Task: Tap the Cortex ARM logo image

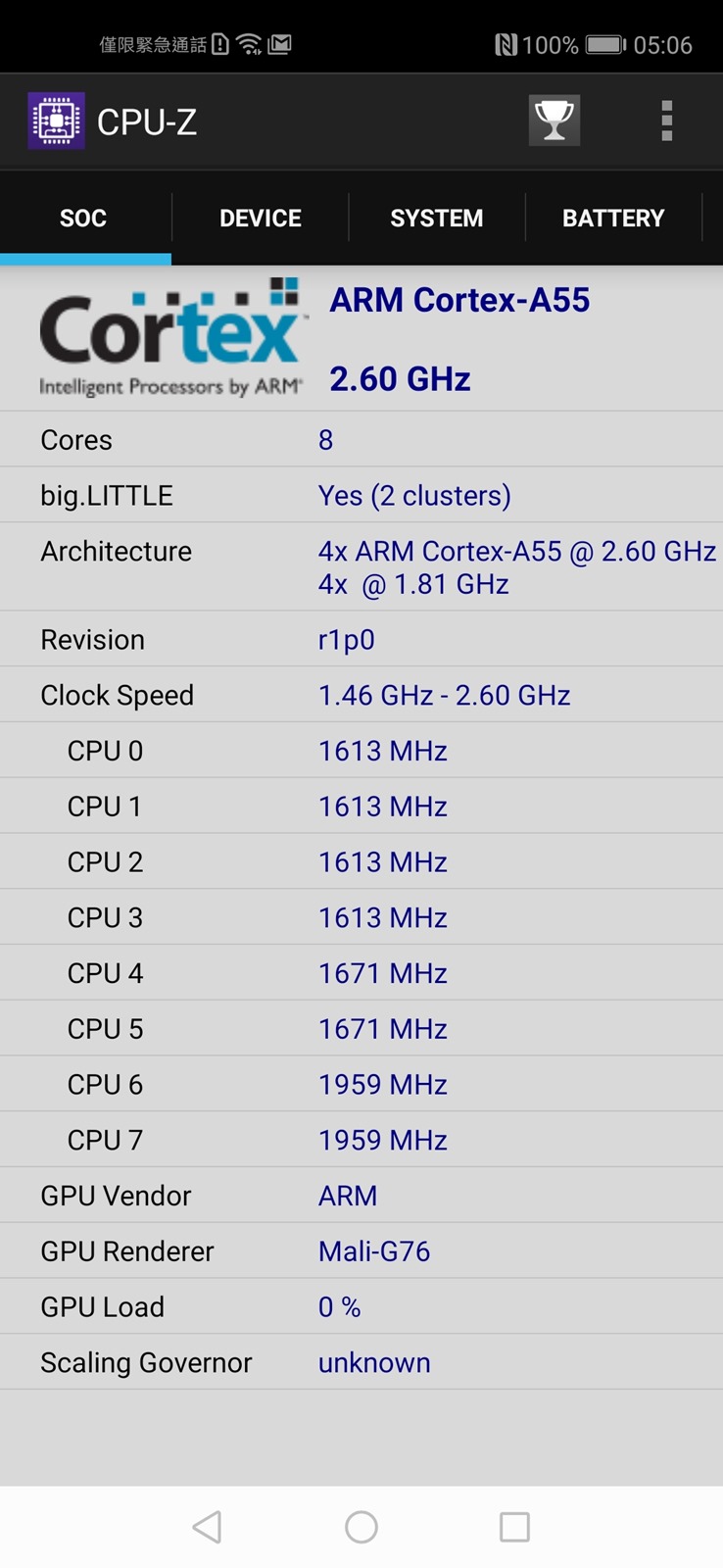Action: 170,338
